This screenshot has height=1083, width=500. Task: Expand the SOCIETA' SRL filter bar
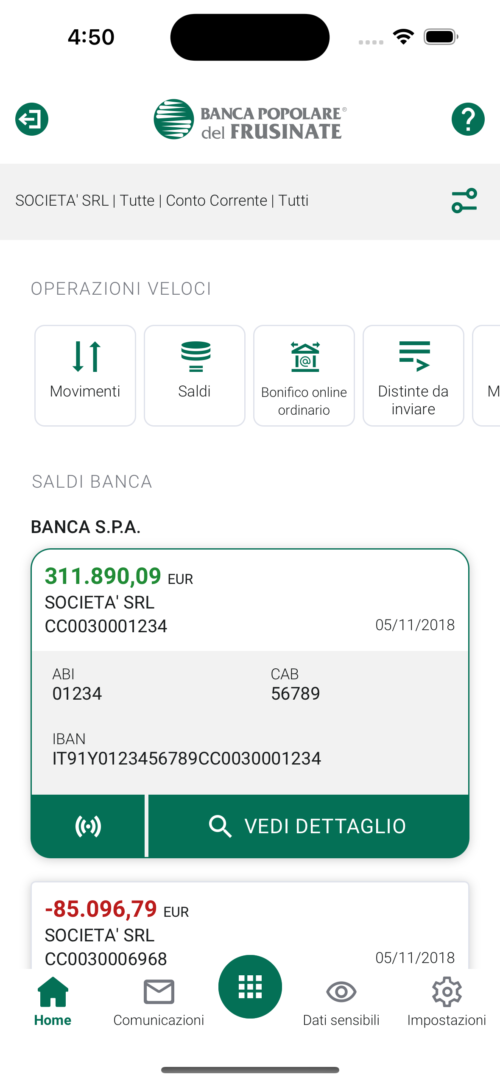[250, 201]
